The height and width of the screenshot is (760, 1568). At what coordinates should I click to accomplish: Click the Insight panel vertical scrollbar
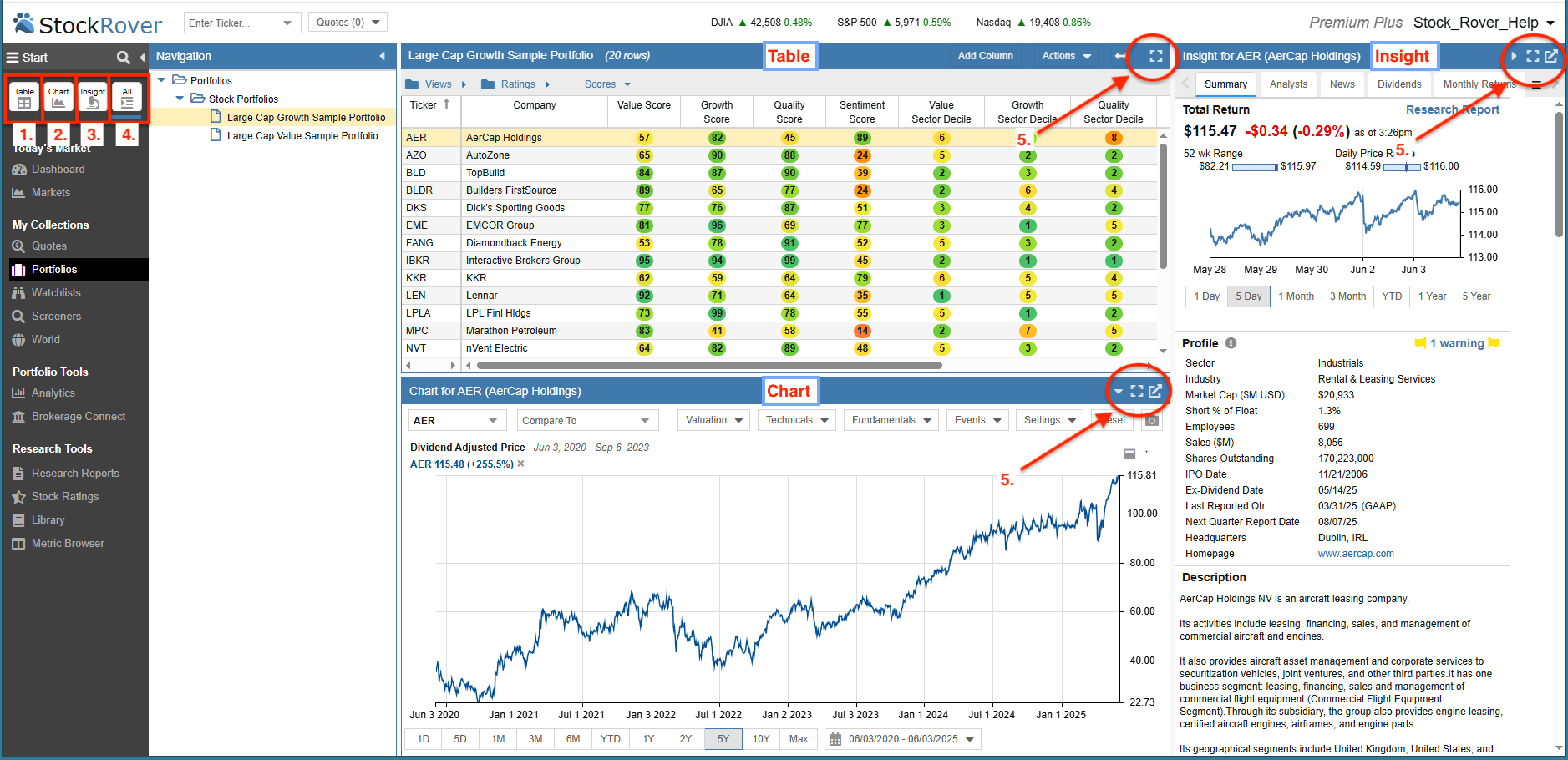1559,174
